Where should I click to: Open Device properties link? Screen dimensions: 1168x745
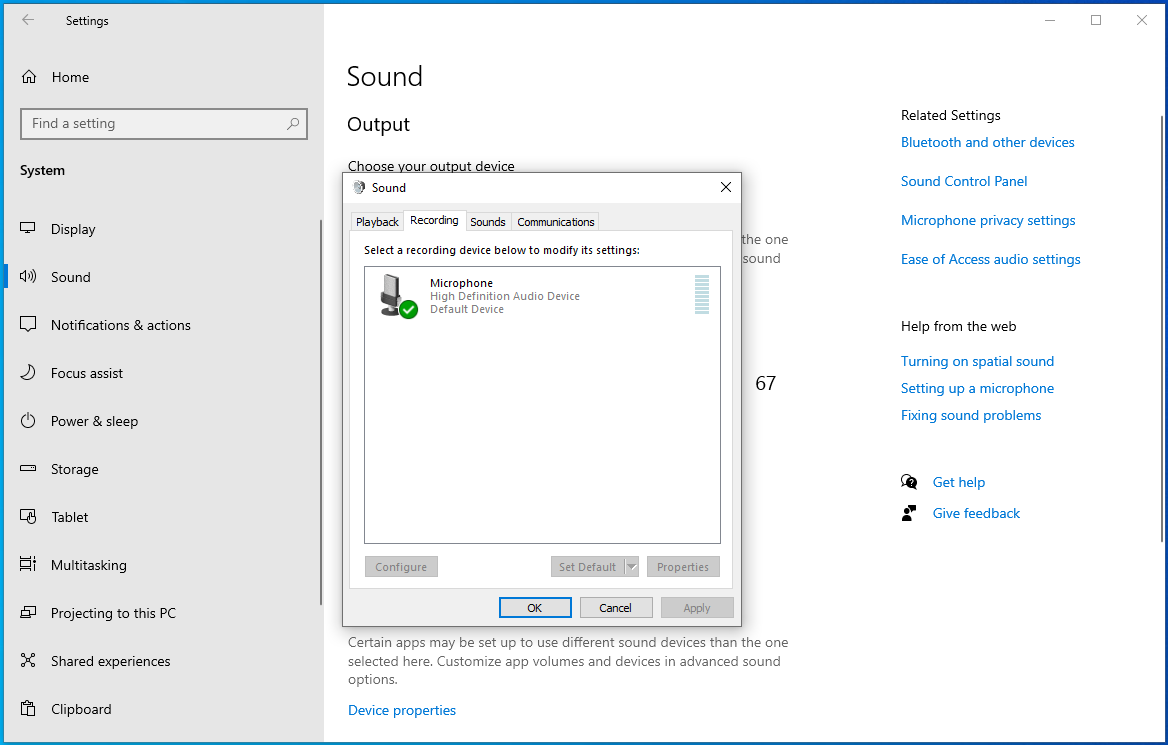coord(402,710)
